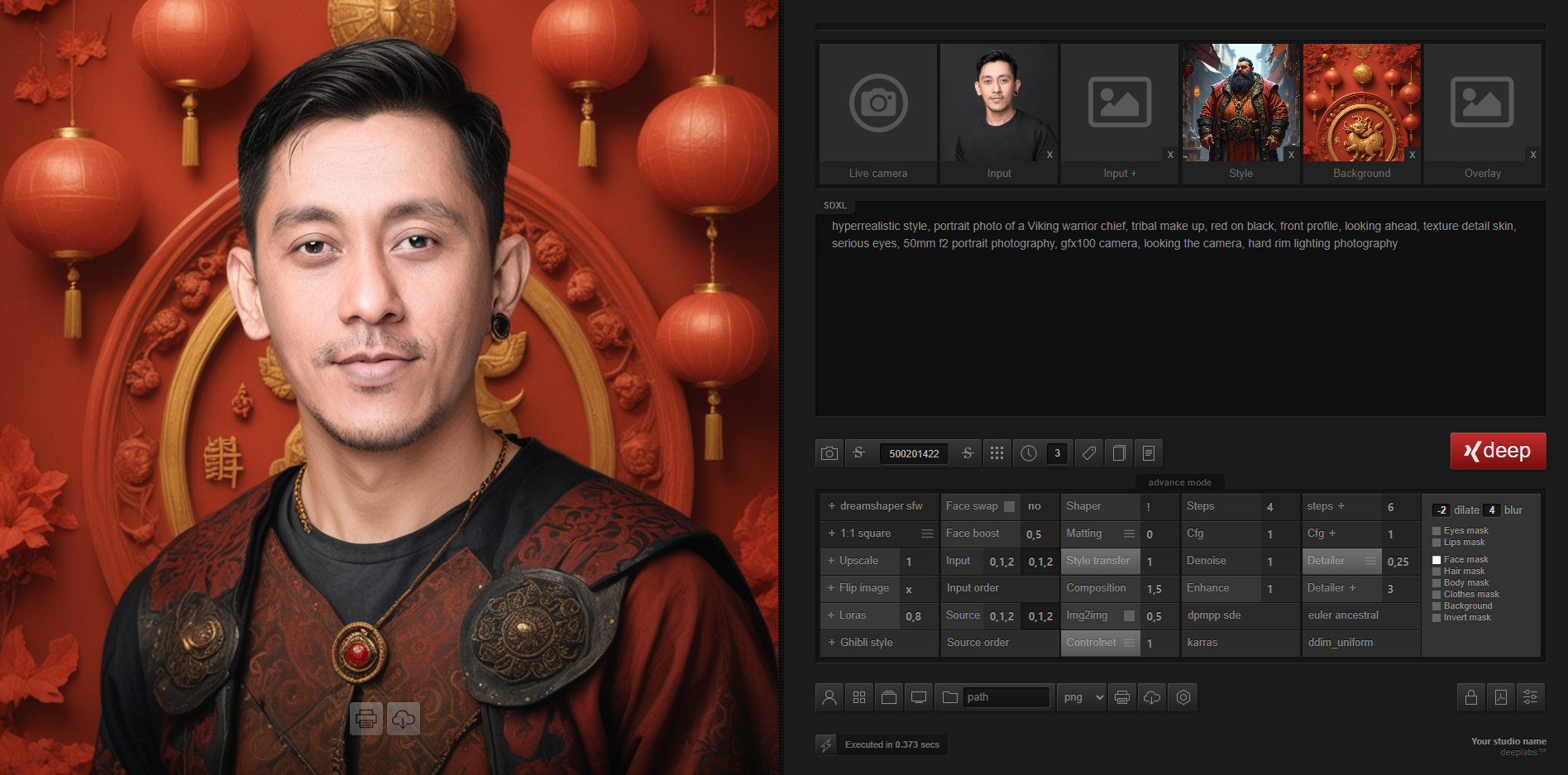Click the copy pages icon
1568x775 pixels.
(1119, 453)
